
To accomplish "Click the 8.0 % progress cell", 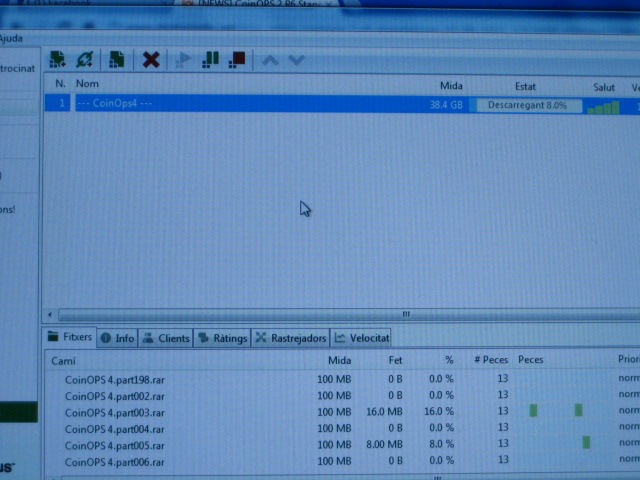I will click(x=441, y=444).
